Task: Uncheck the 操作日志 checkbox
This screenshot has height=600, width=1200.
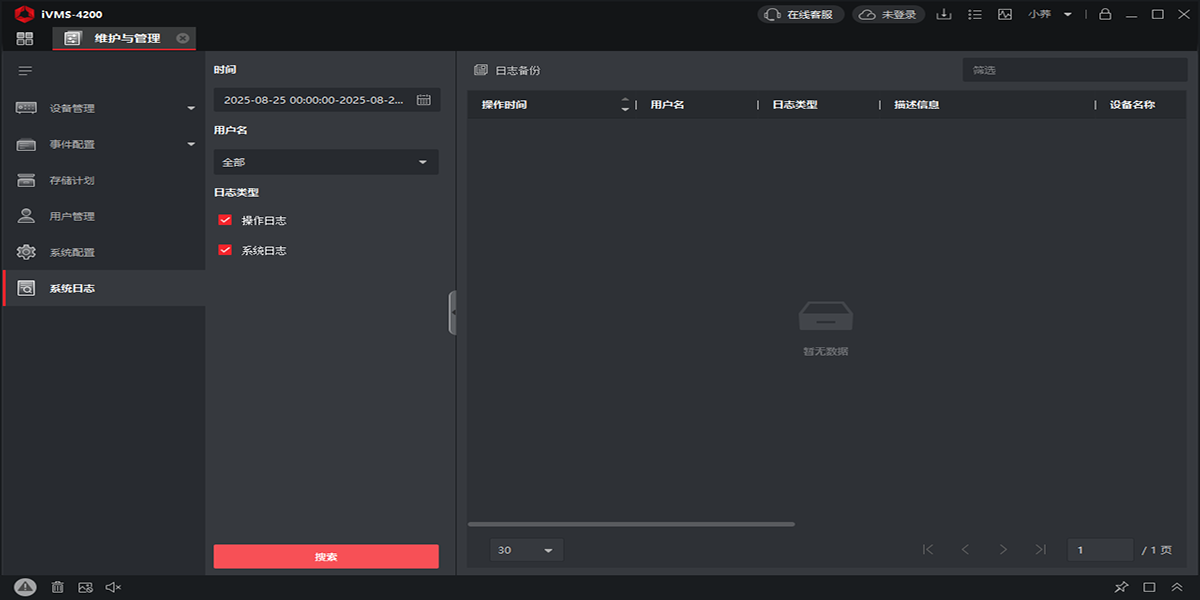Action: (225, 220)
